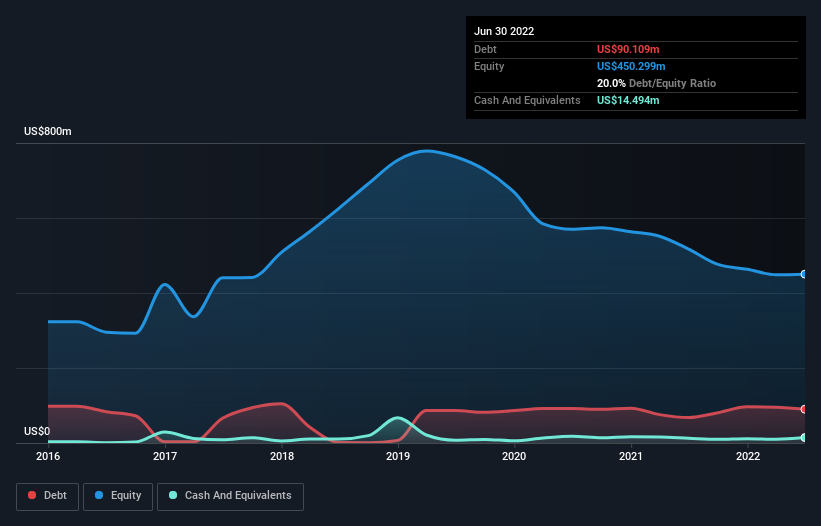Click the US$90.109m debt value

(x=628, y=49)
